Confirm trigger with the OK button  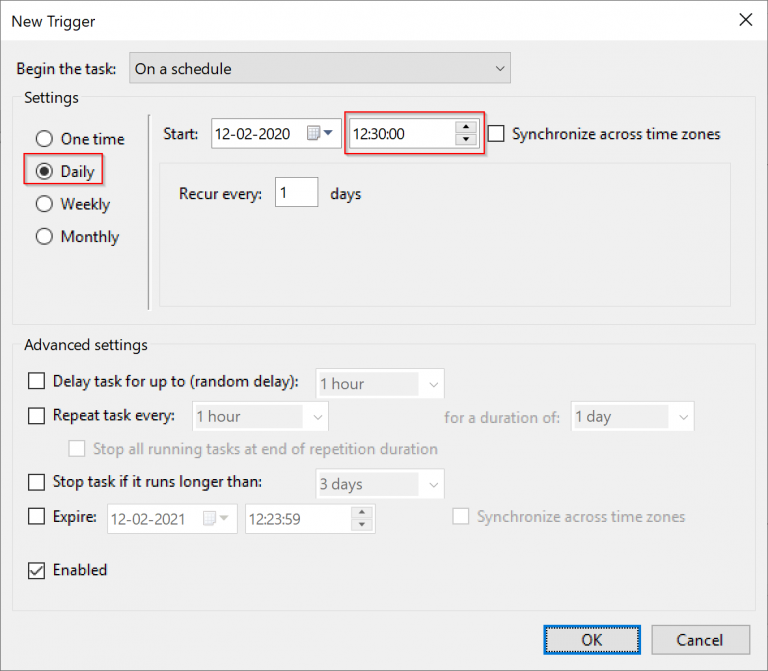point(592,640)
